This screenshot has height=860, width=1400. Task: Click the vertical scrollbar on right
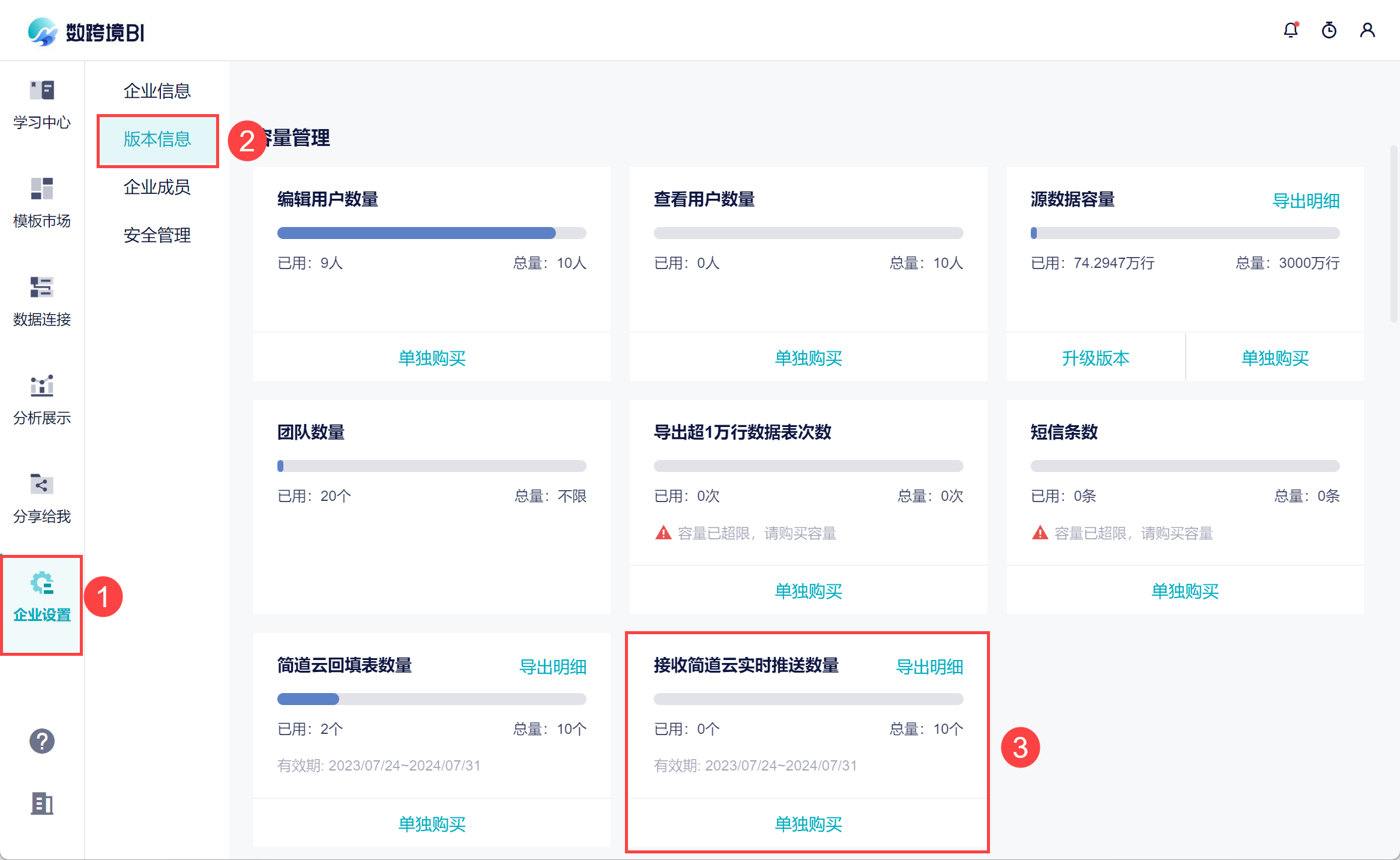pyautogui.click(x=1394, y=234)
